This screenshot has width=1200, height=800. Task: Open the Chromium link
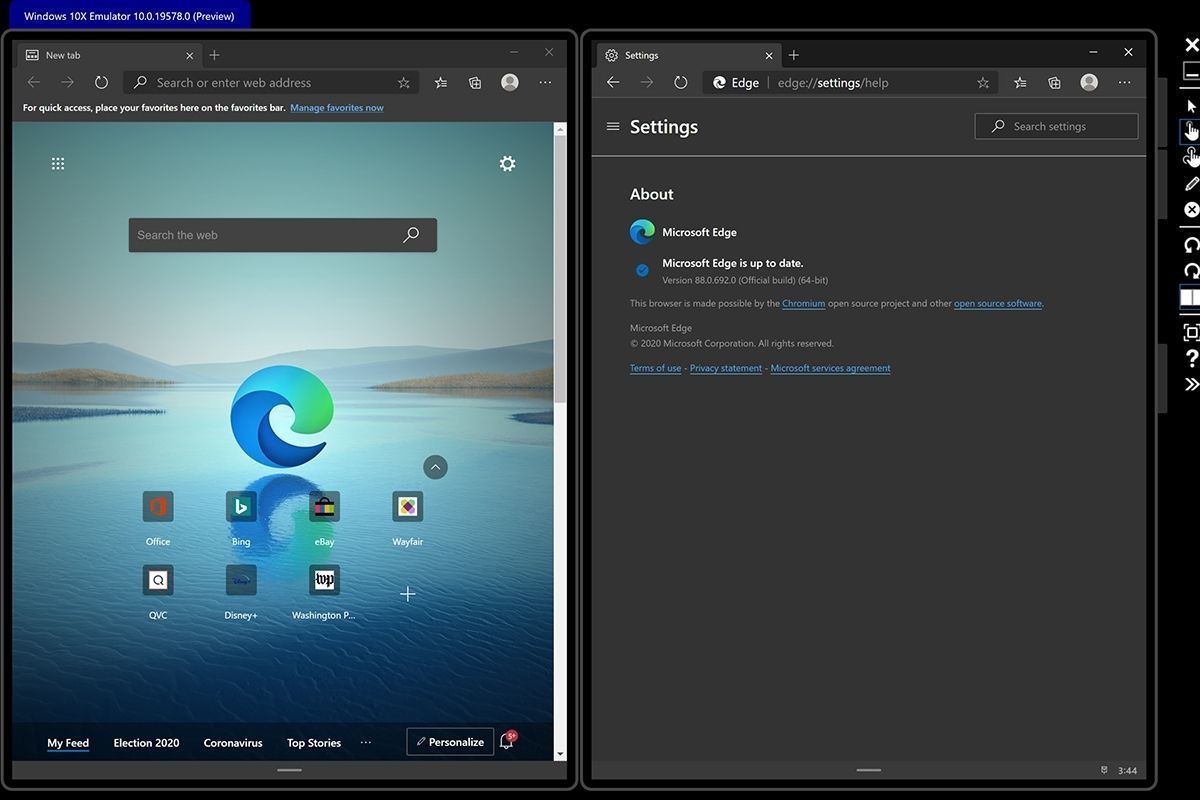click(x=804, y=303)
